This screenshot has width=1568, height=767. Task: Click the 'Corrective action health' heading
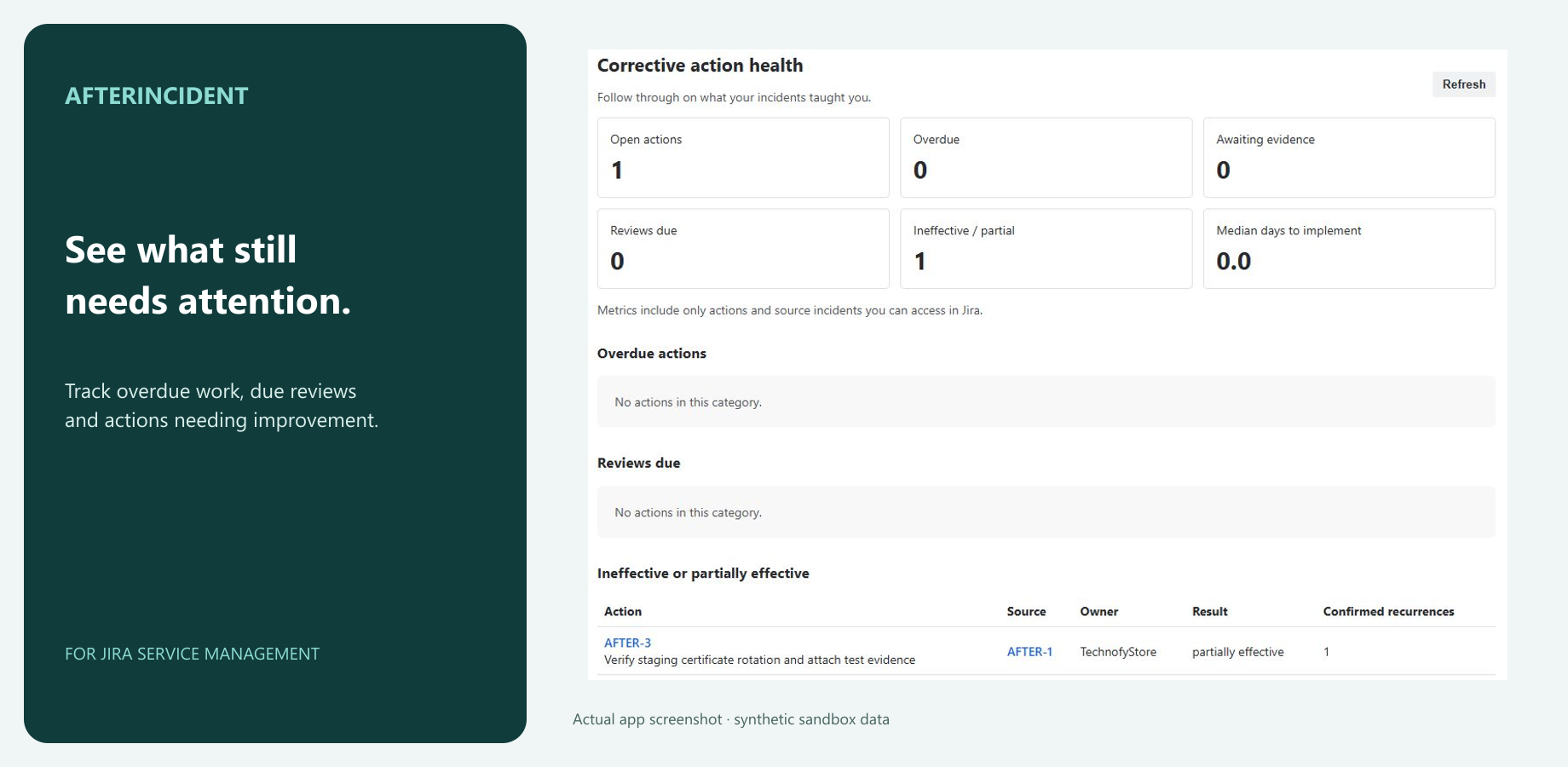point(700,66)
